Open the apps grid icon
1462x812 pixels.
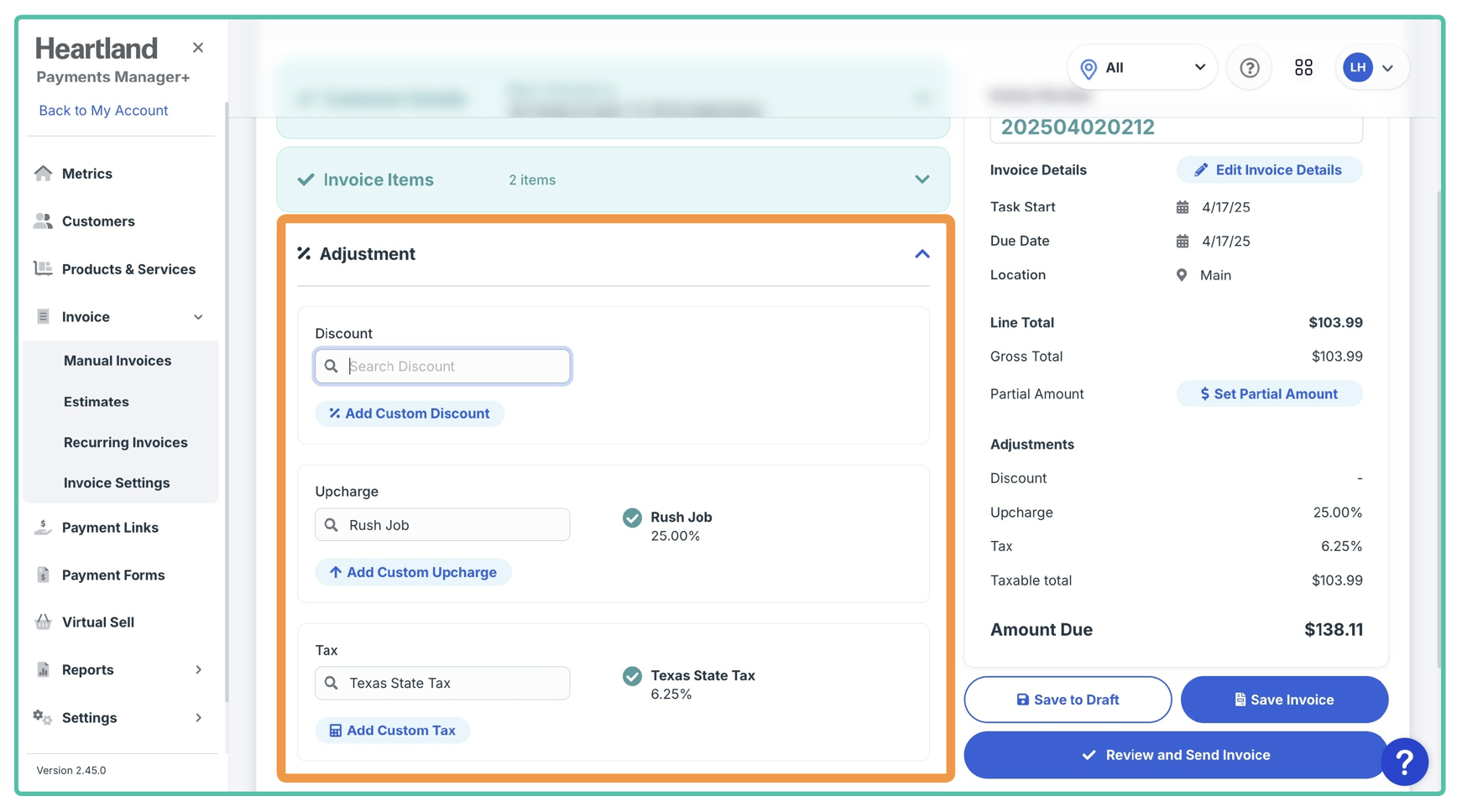click(1303, 68)
